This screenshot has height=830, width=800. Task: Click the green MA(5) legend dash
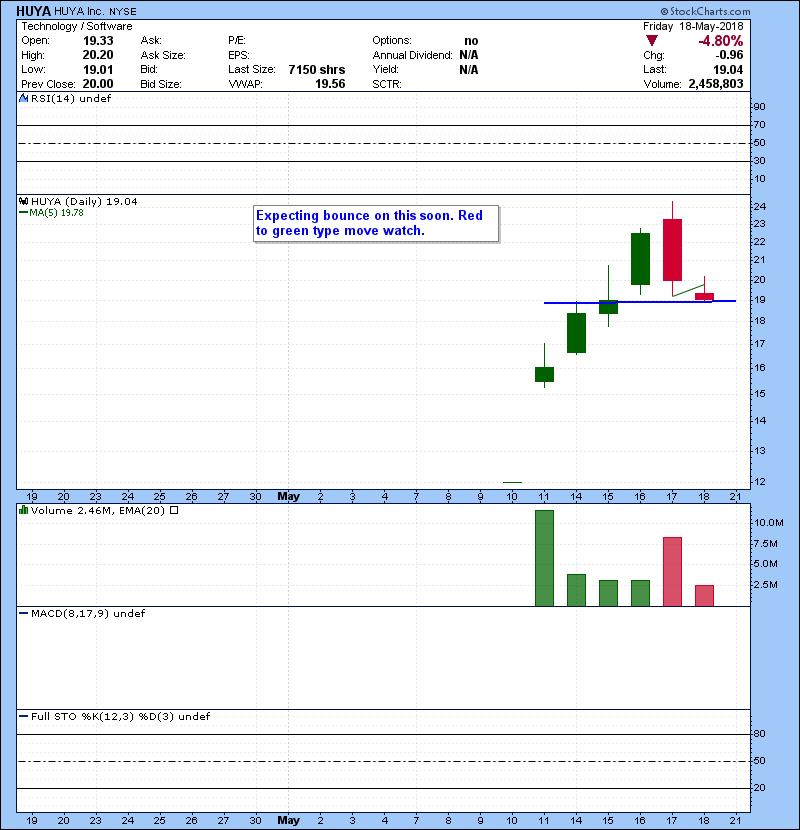coord(23,213)
